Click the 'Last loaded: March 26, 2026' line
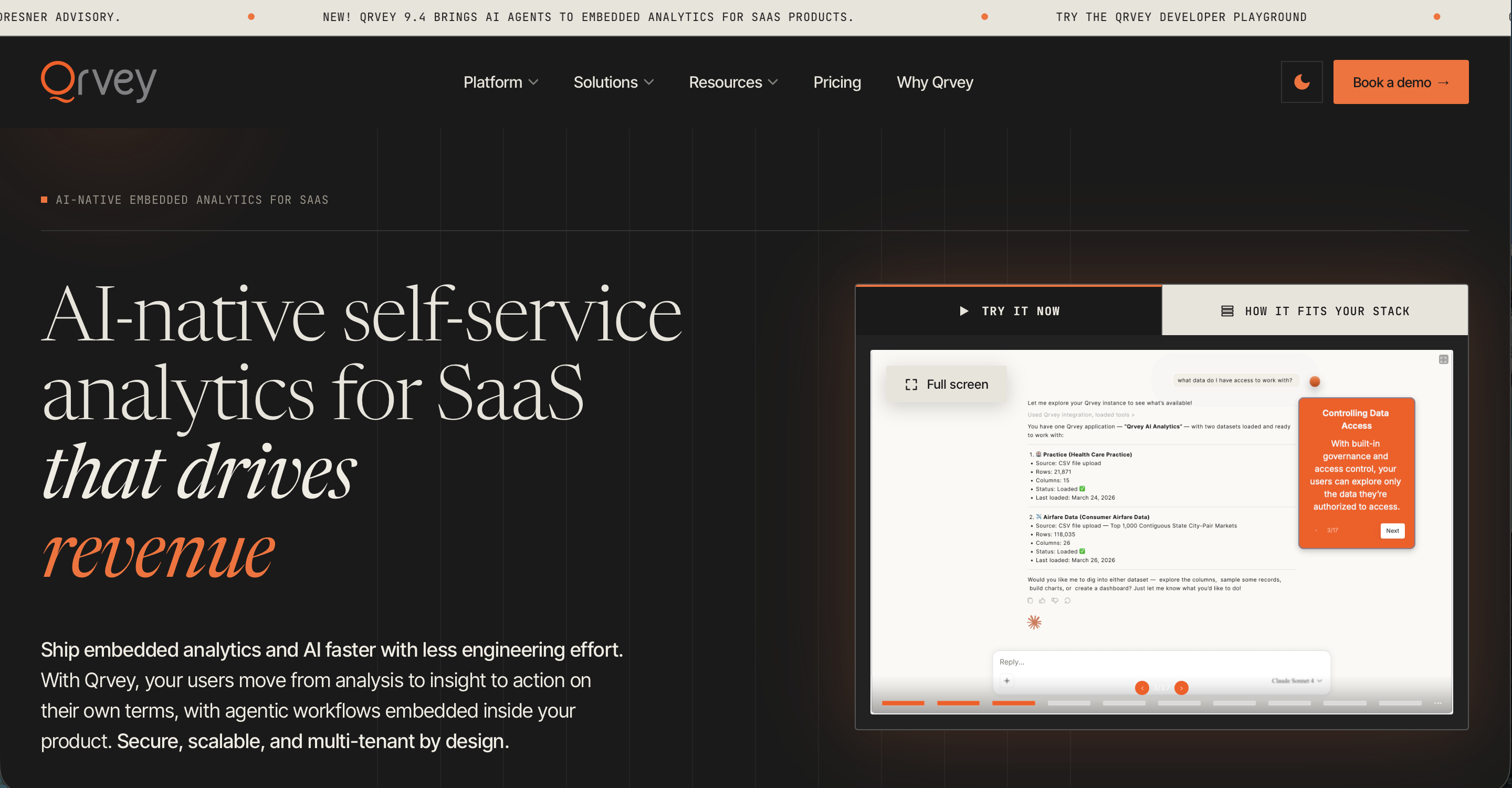Viewport: 1512px width, 788px height. click(x=1075, y=560)
